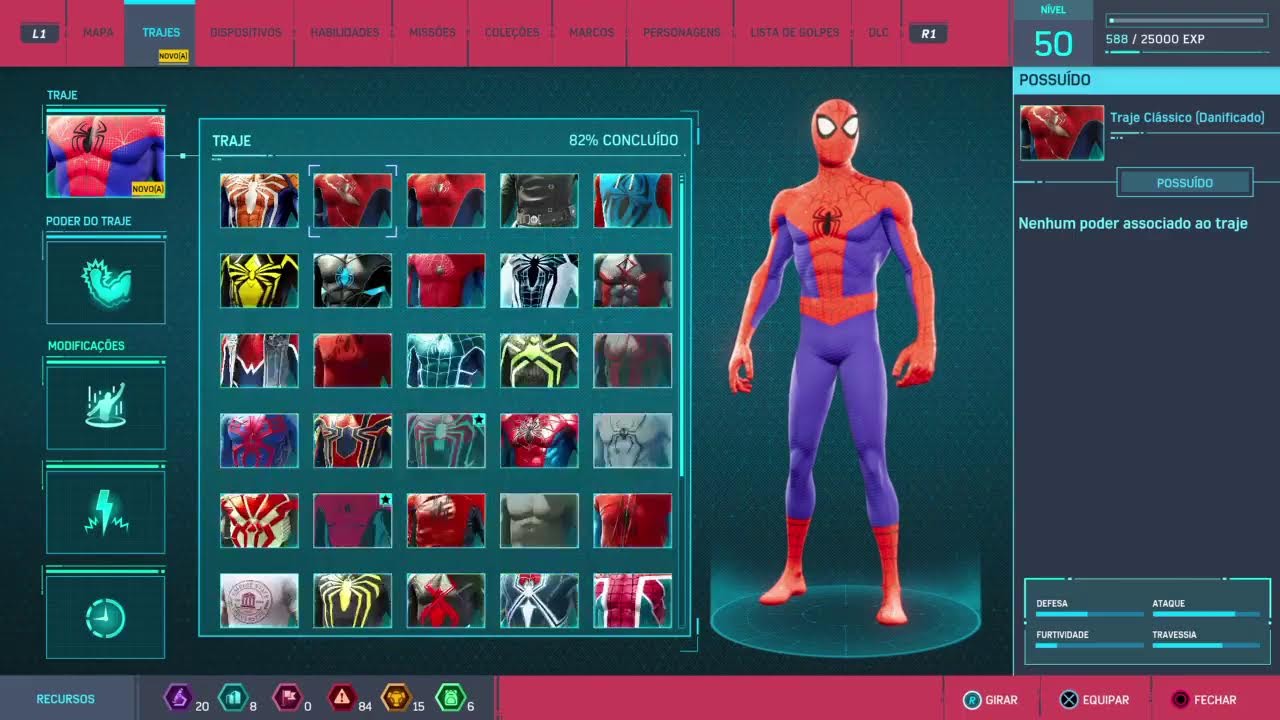Select the black leather Noir suit thumbnail

(539, 200)
